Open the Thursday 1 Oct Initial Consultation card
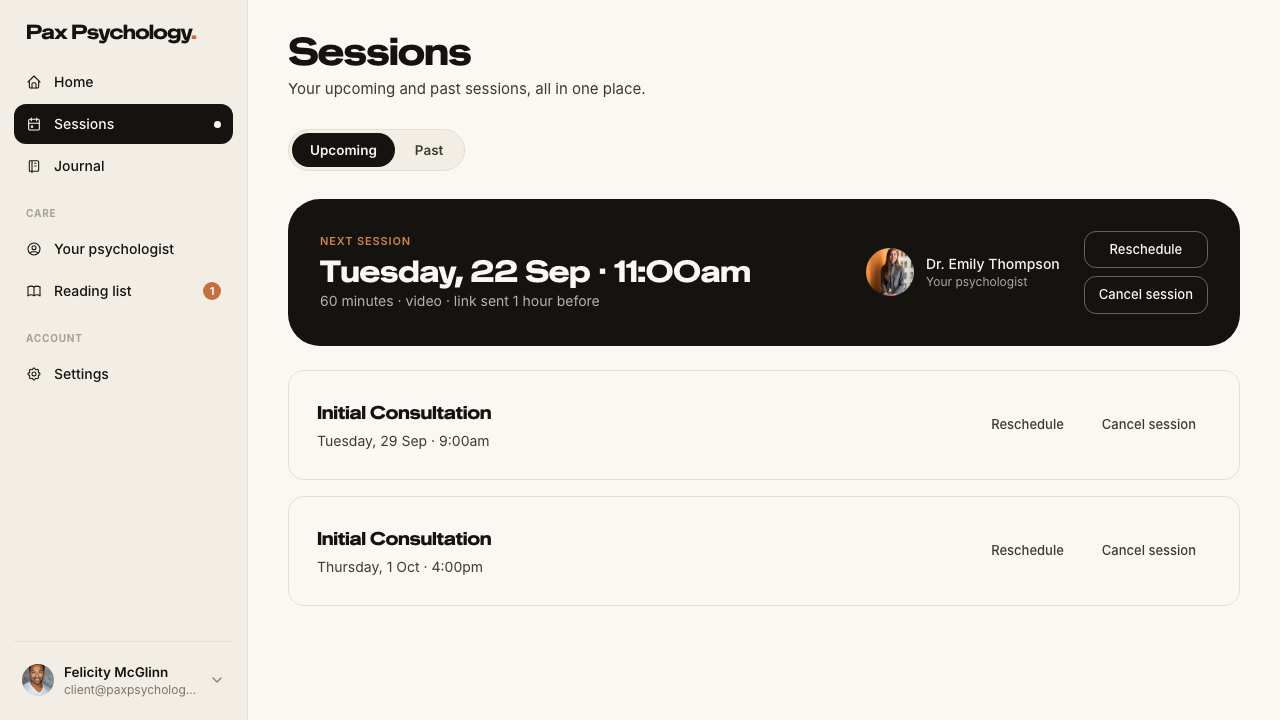The width and height of the screenshot is (1280, 720). click(764, 551)
